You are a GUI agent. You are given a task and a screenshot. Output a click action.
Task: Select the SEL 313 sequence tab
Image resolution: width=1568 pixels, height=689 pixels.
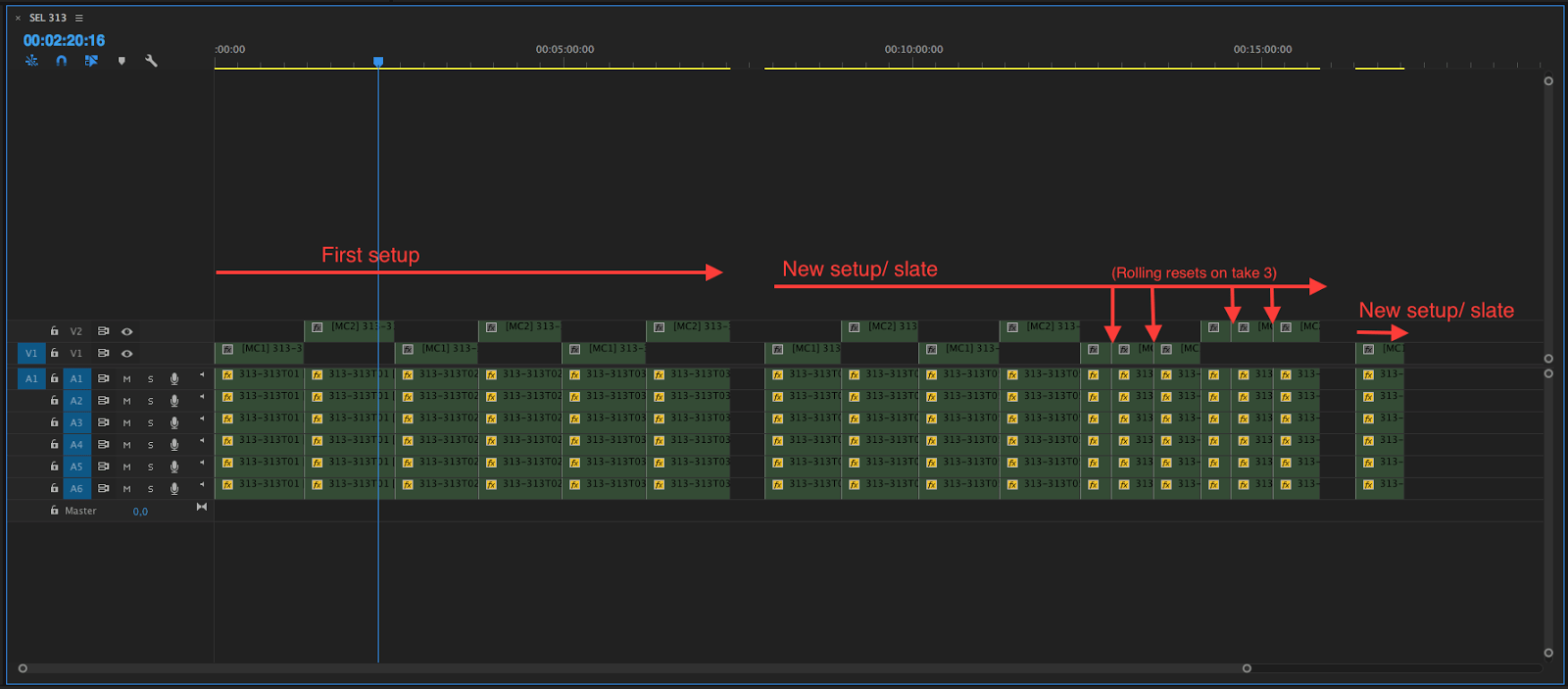48,18
